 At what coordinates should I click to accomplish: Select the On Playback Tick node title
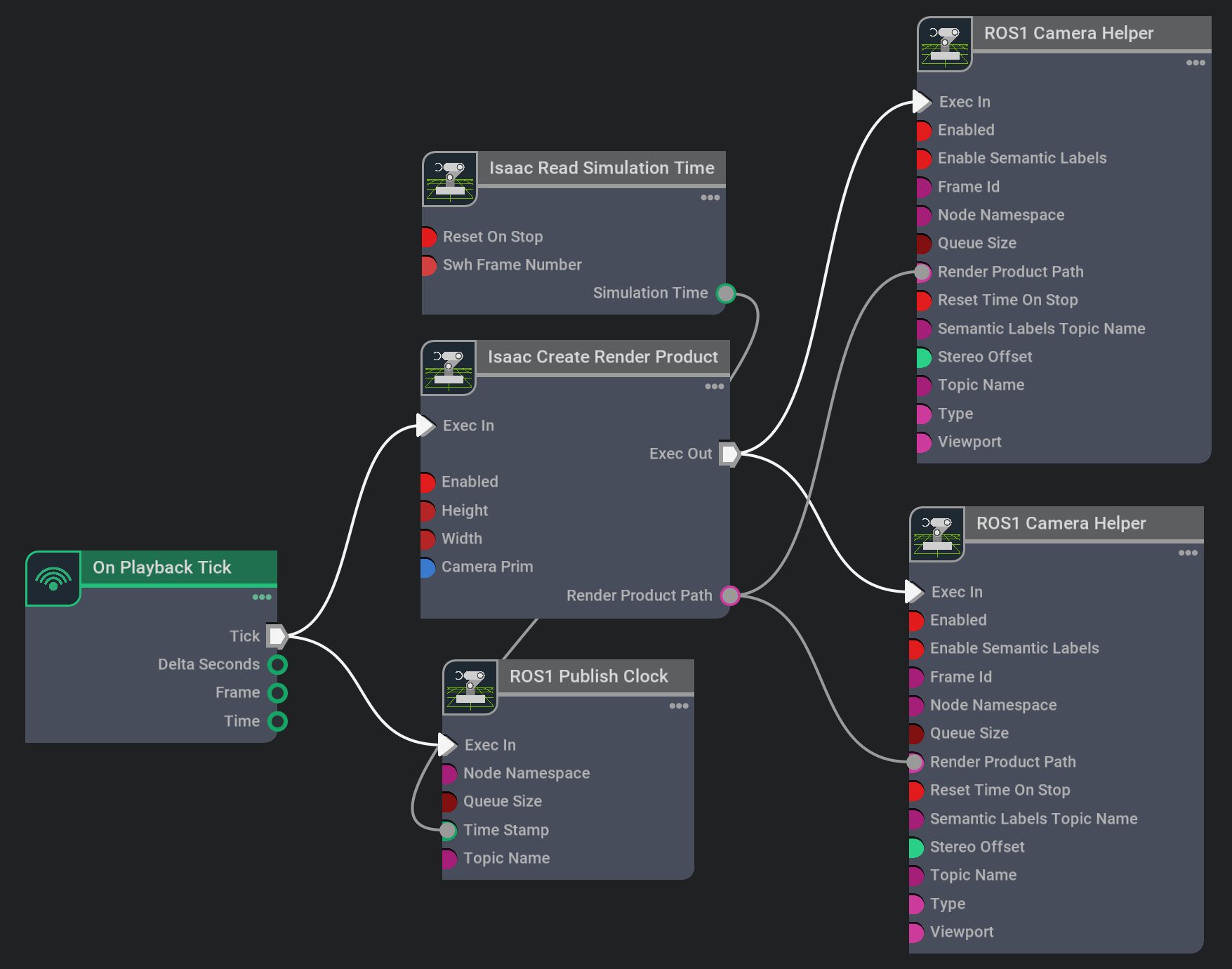click(x=161, y=567)
